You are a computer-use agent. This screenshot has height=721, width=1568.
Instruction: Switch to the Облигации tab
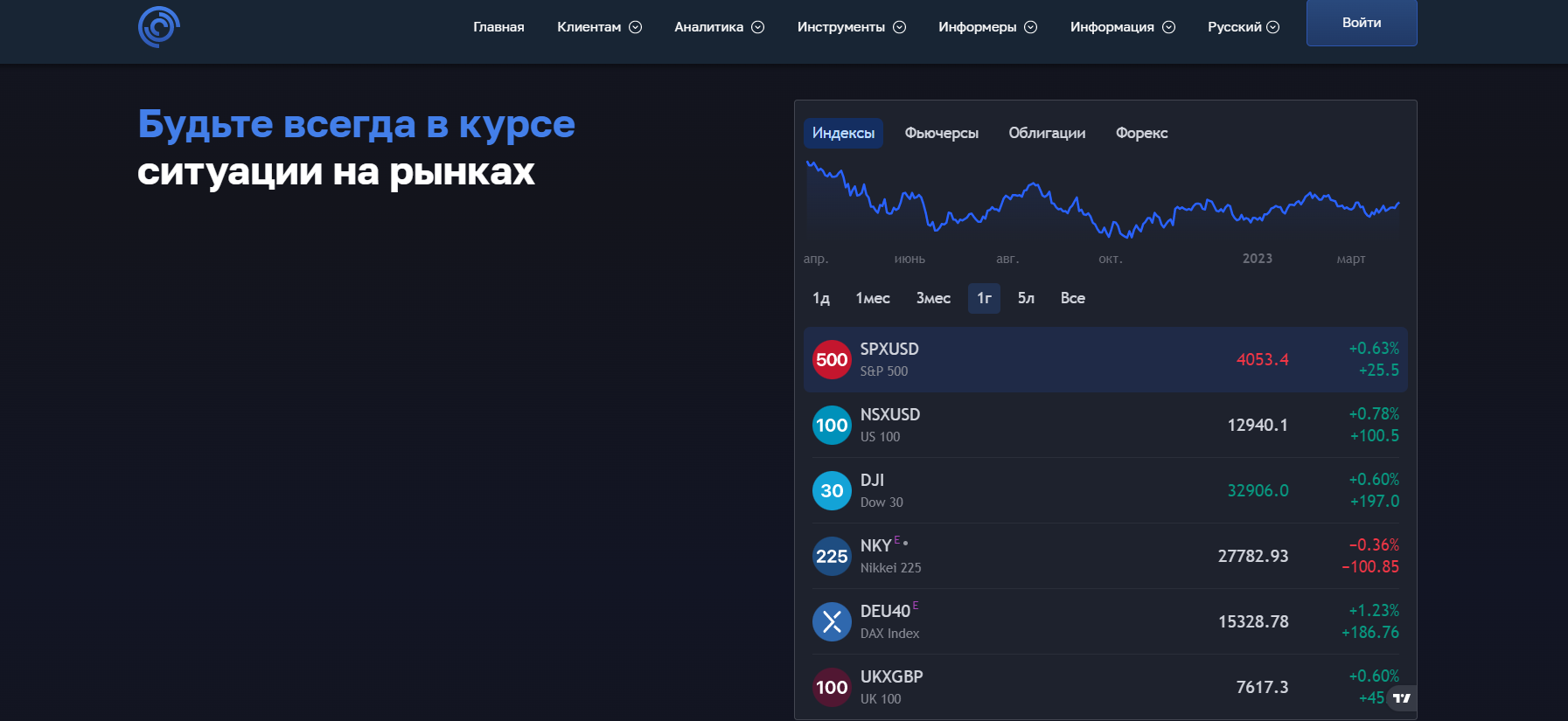pos(1047,133)
